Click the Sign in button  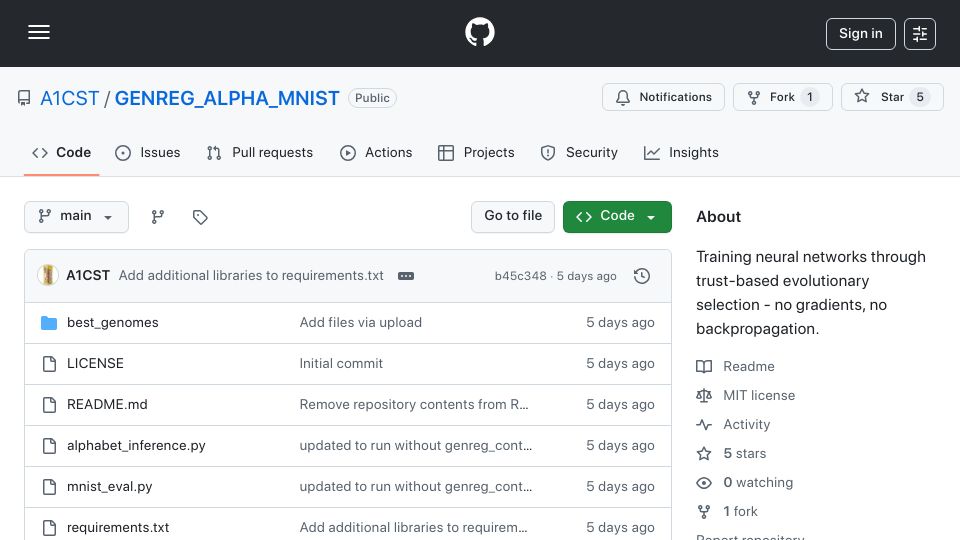pos(860,34)
